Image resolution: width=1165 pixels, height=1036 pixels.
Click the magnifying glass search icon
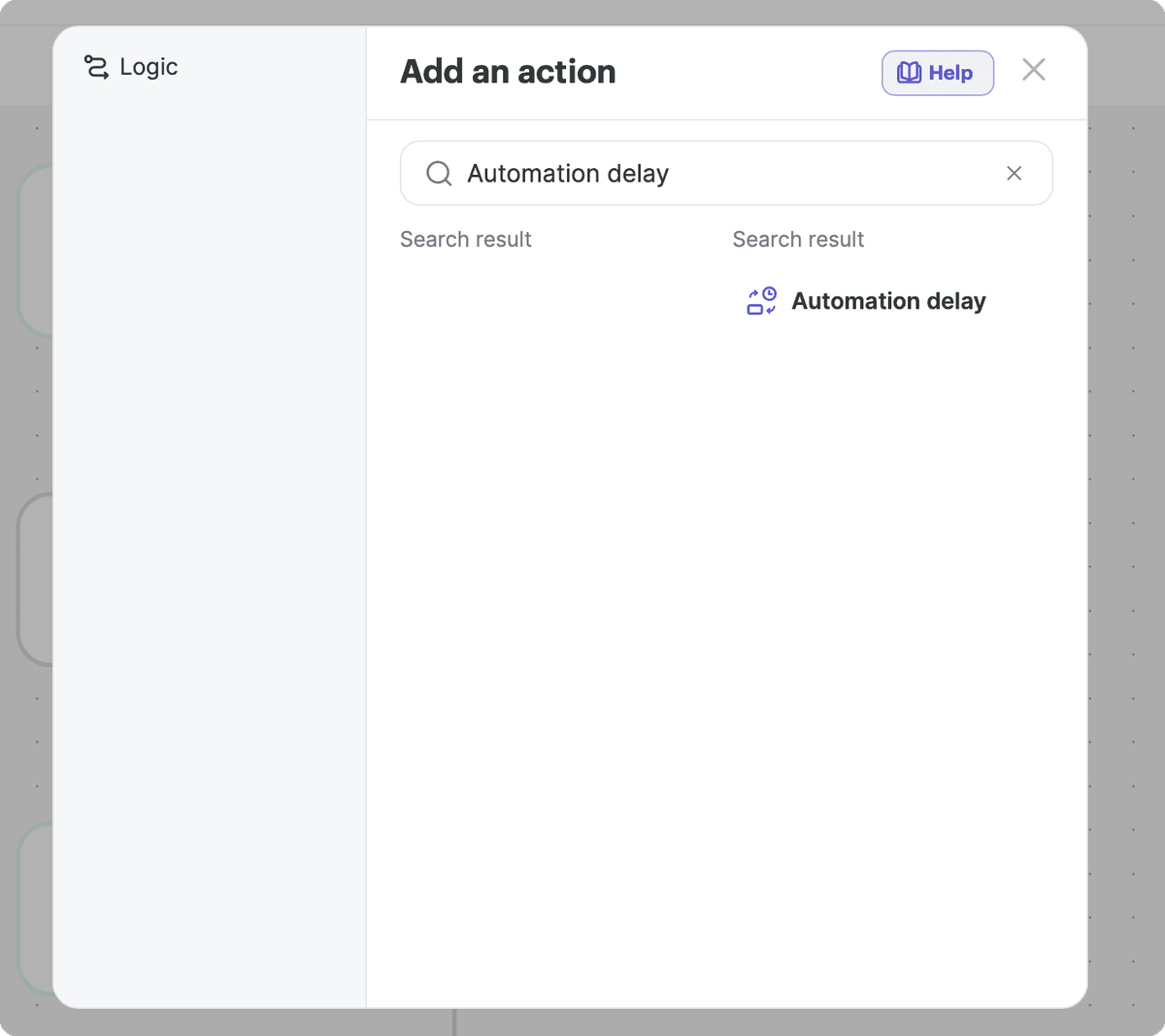[x=439, y=173]
